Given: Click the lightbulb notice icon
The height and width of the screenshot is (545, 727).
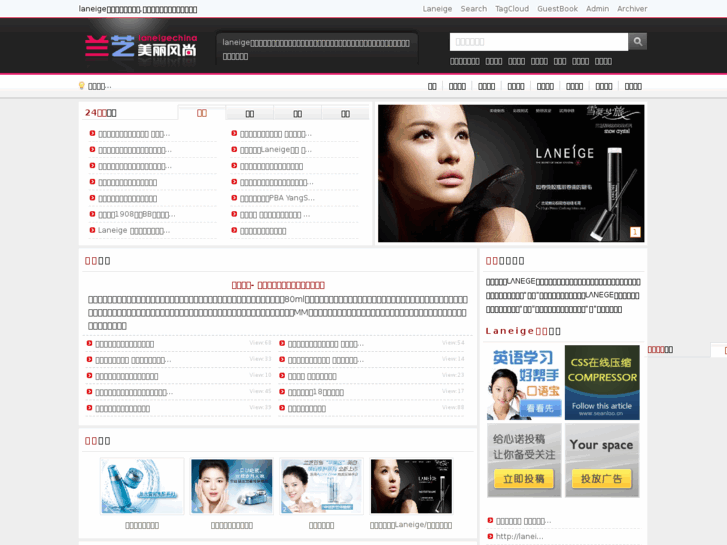Looking at the screenshot, I should pos(82,85).
